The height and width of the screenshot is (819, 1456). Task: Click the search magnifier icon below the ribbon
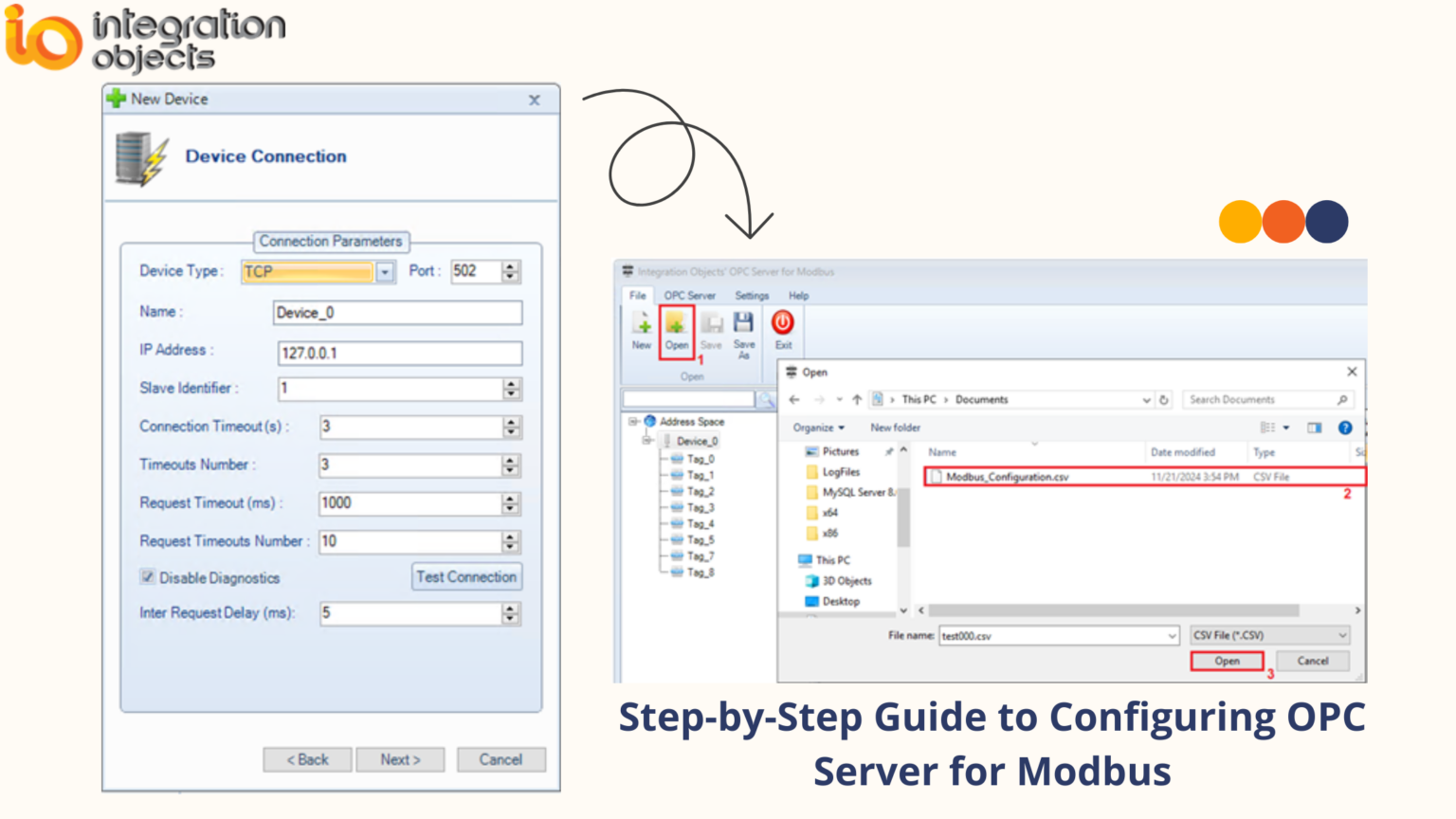click(x=768, y=399)
